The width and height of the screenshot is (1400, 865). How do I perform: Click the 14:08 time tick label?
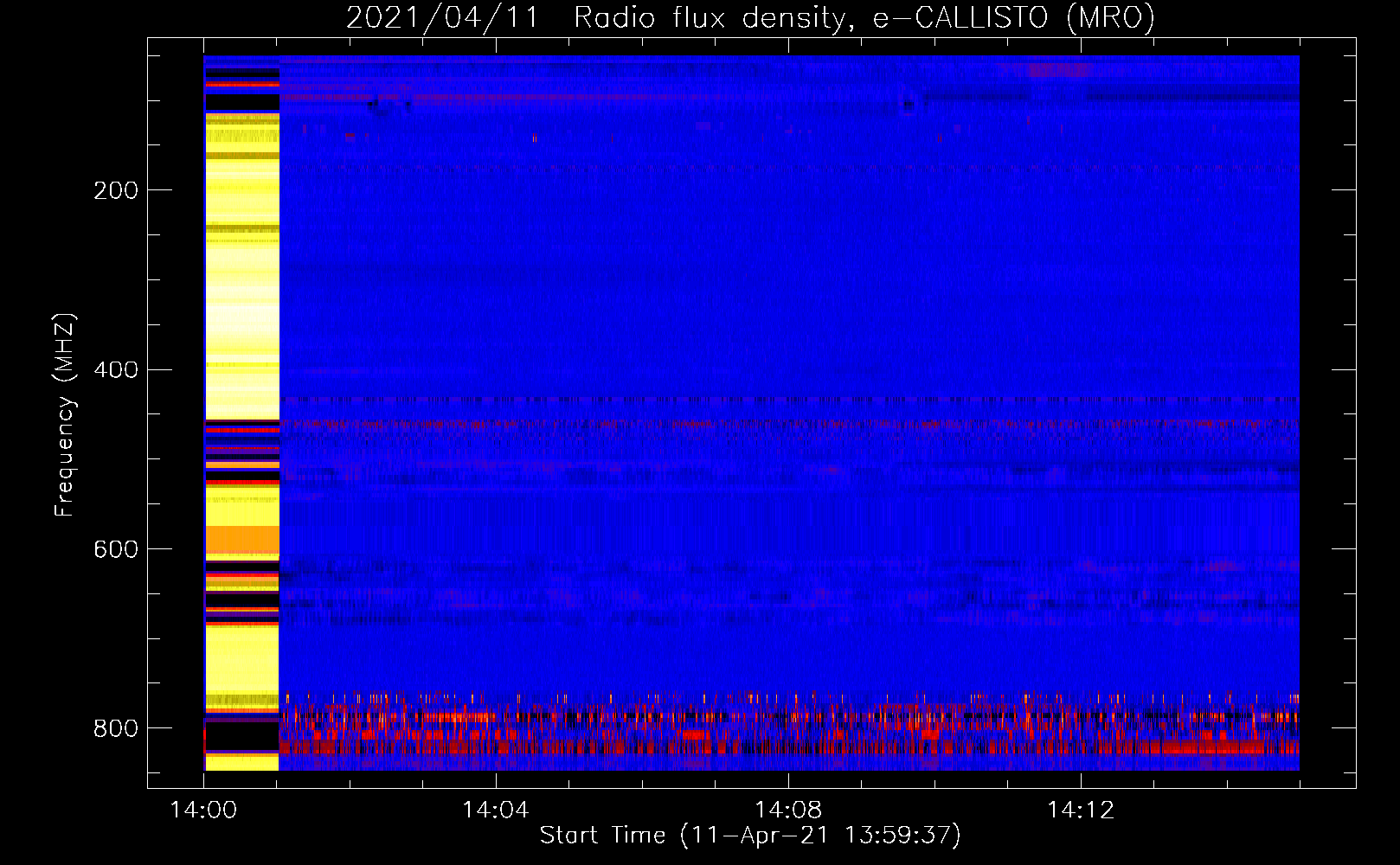pyautogui.click(x=788, y=810)
